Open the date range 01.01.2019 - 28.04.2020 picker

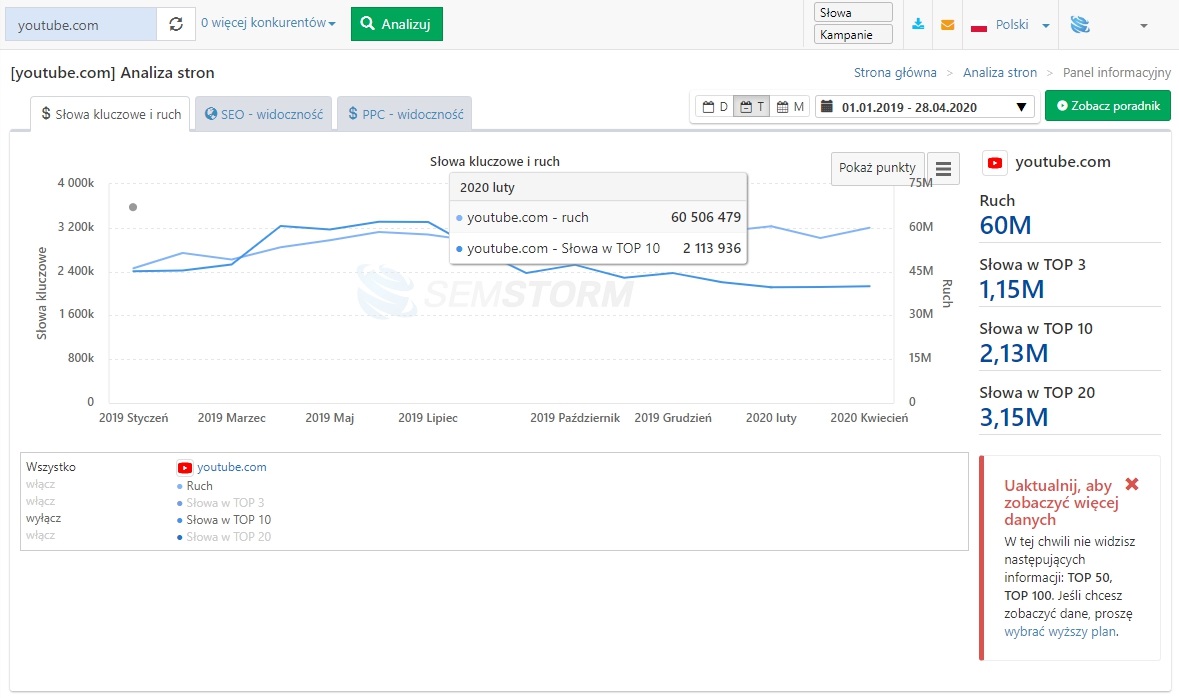(924, 107)
